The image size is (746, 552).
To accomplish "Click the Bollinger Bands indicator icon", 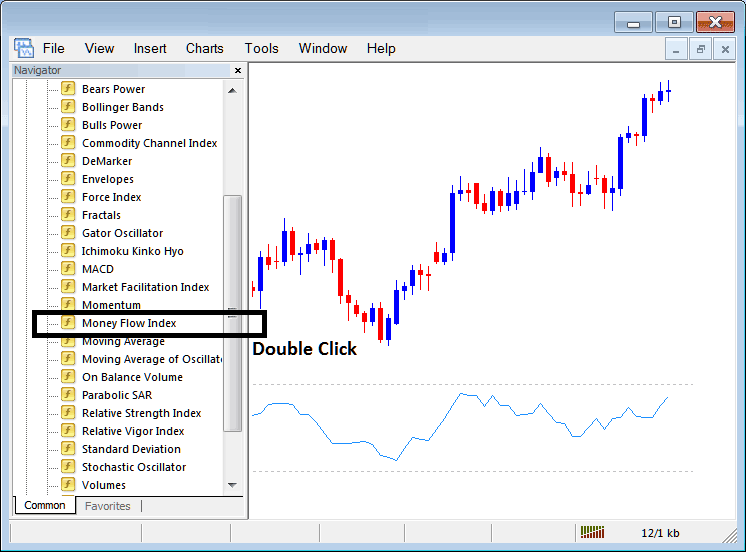I will click(x=68, y=107).
